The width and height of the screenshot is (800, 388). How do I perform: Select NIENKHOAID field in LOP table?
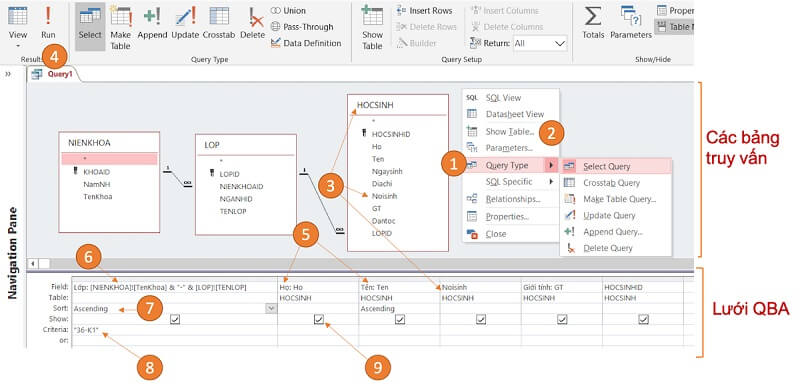click(241, 187)
